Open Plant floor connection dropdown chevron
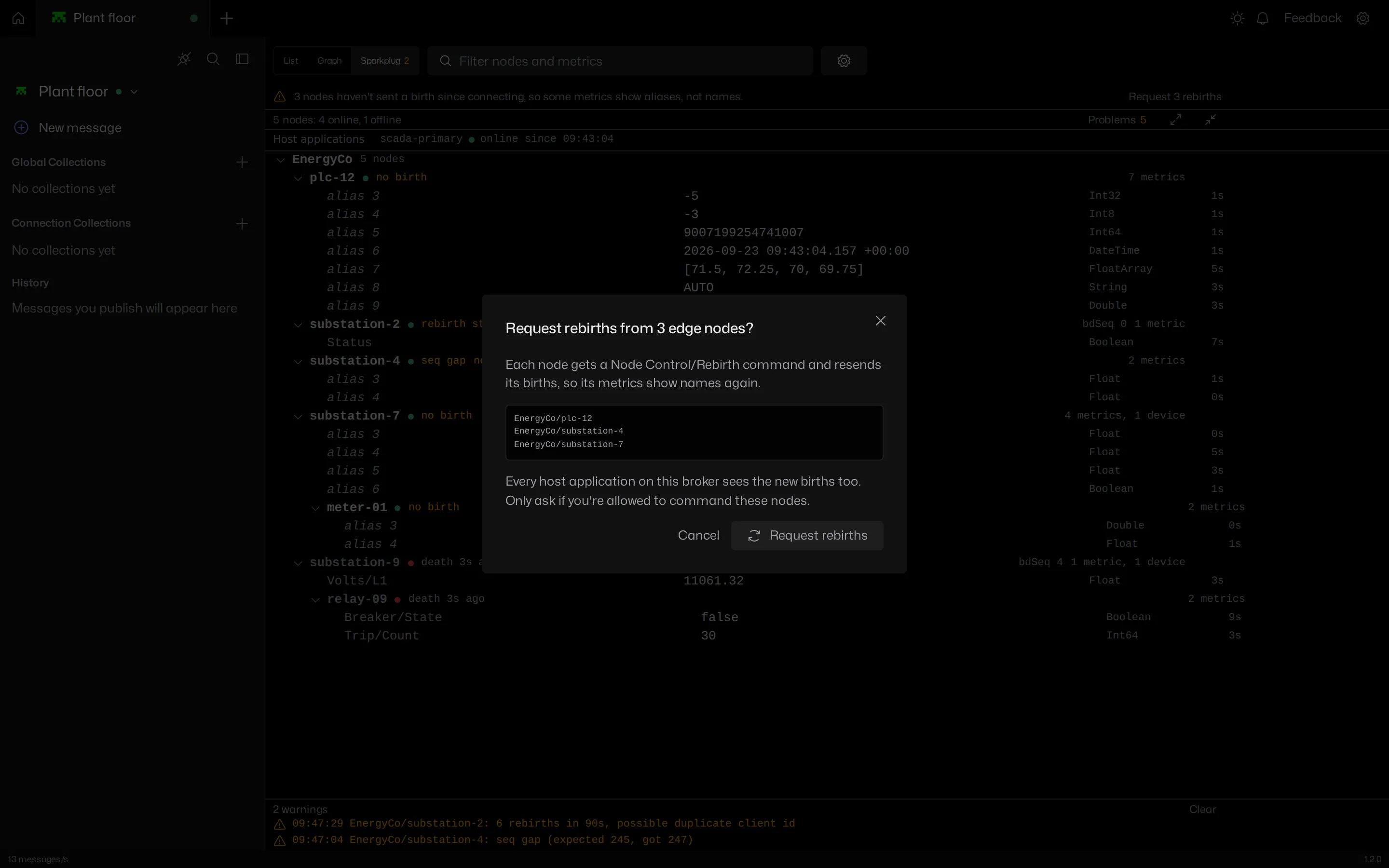 tap(134, 92)
